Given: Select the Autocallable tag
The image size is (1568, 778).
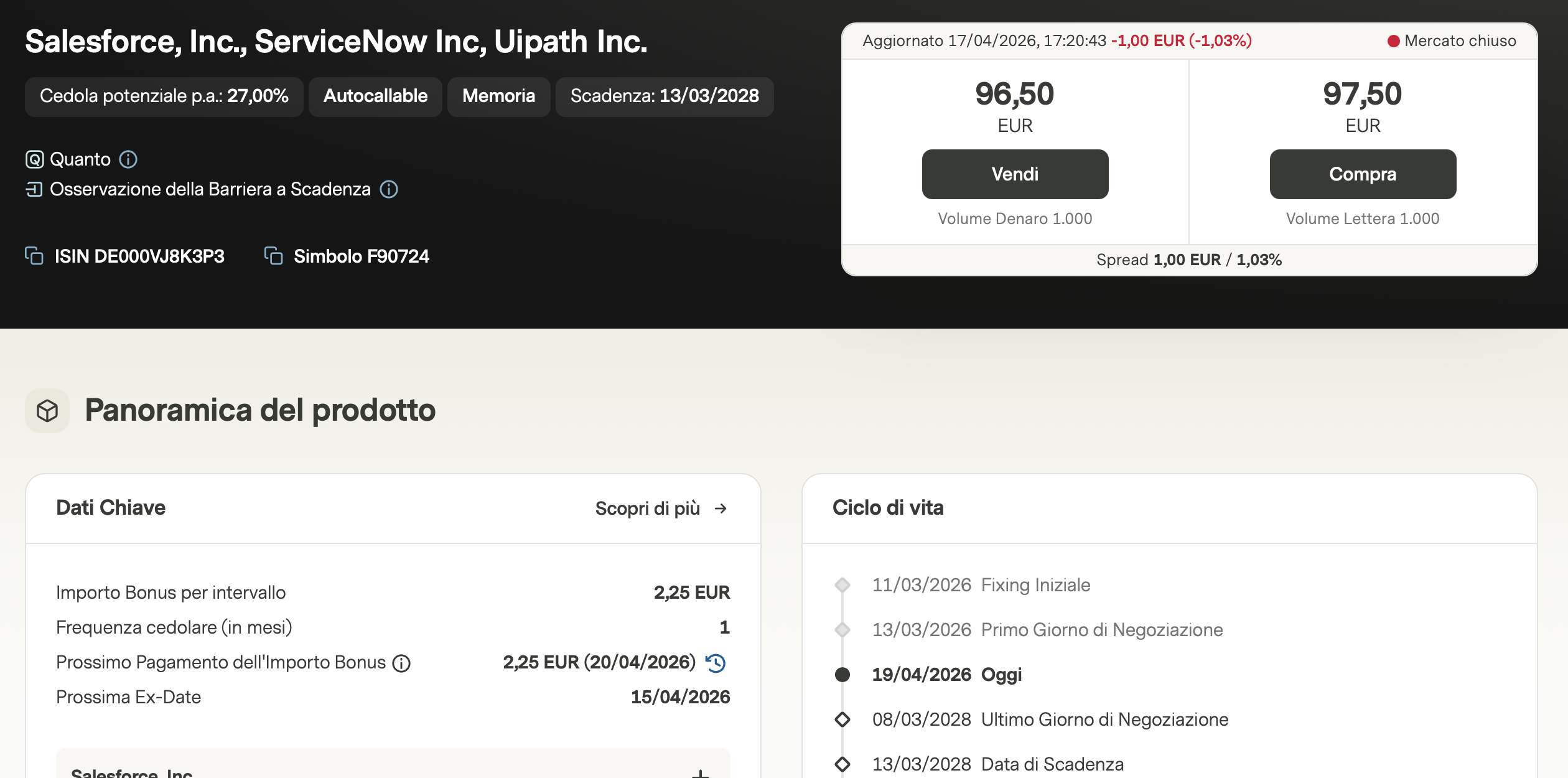Looking at the screenshot, I should [x=375, y=96].
